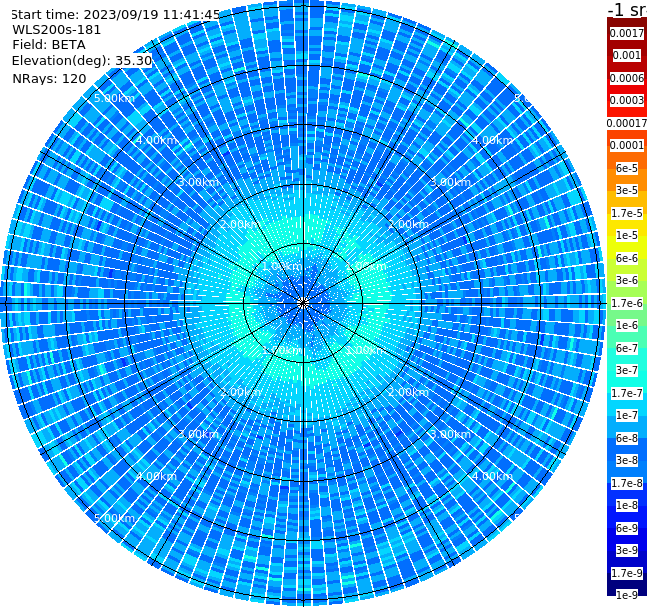This screenshot has width=647, height=607.
Task: Click the 1e-8 colorbar label
Action: 627,505
